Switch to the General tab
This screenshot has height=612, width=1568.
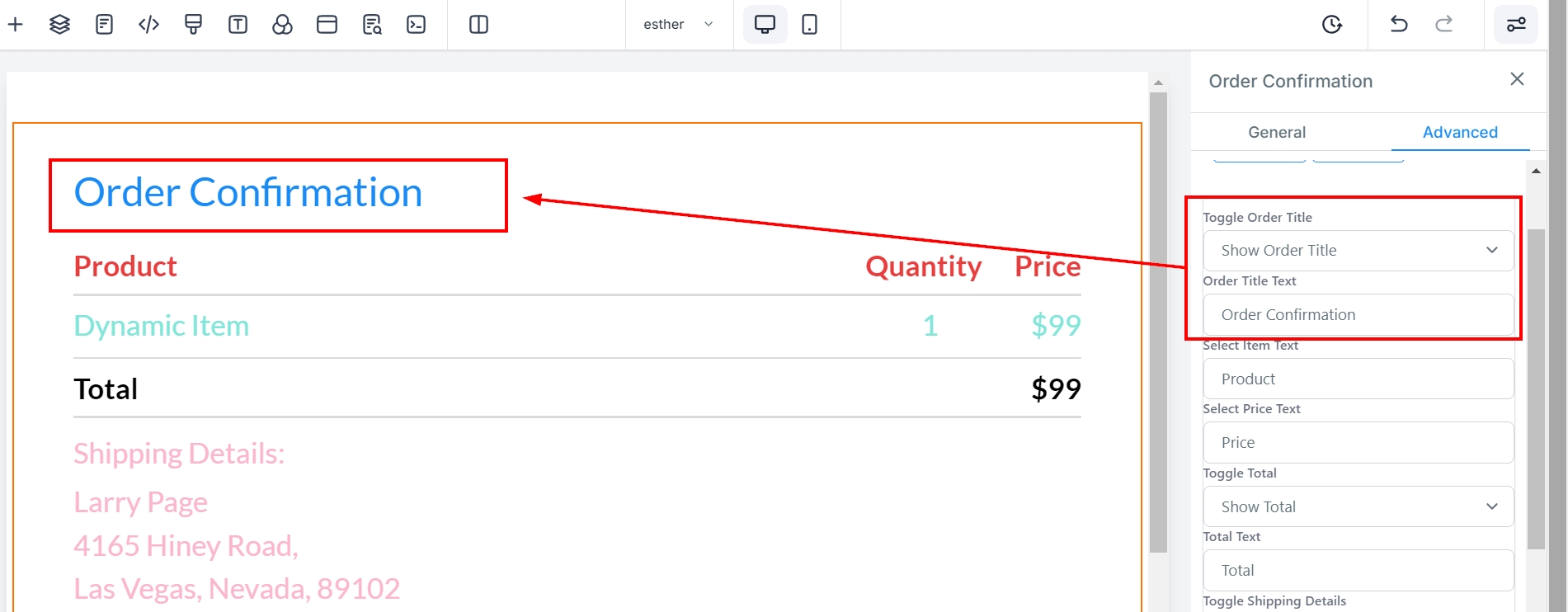pos(1277,132)
